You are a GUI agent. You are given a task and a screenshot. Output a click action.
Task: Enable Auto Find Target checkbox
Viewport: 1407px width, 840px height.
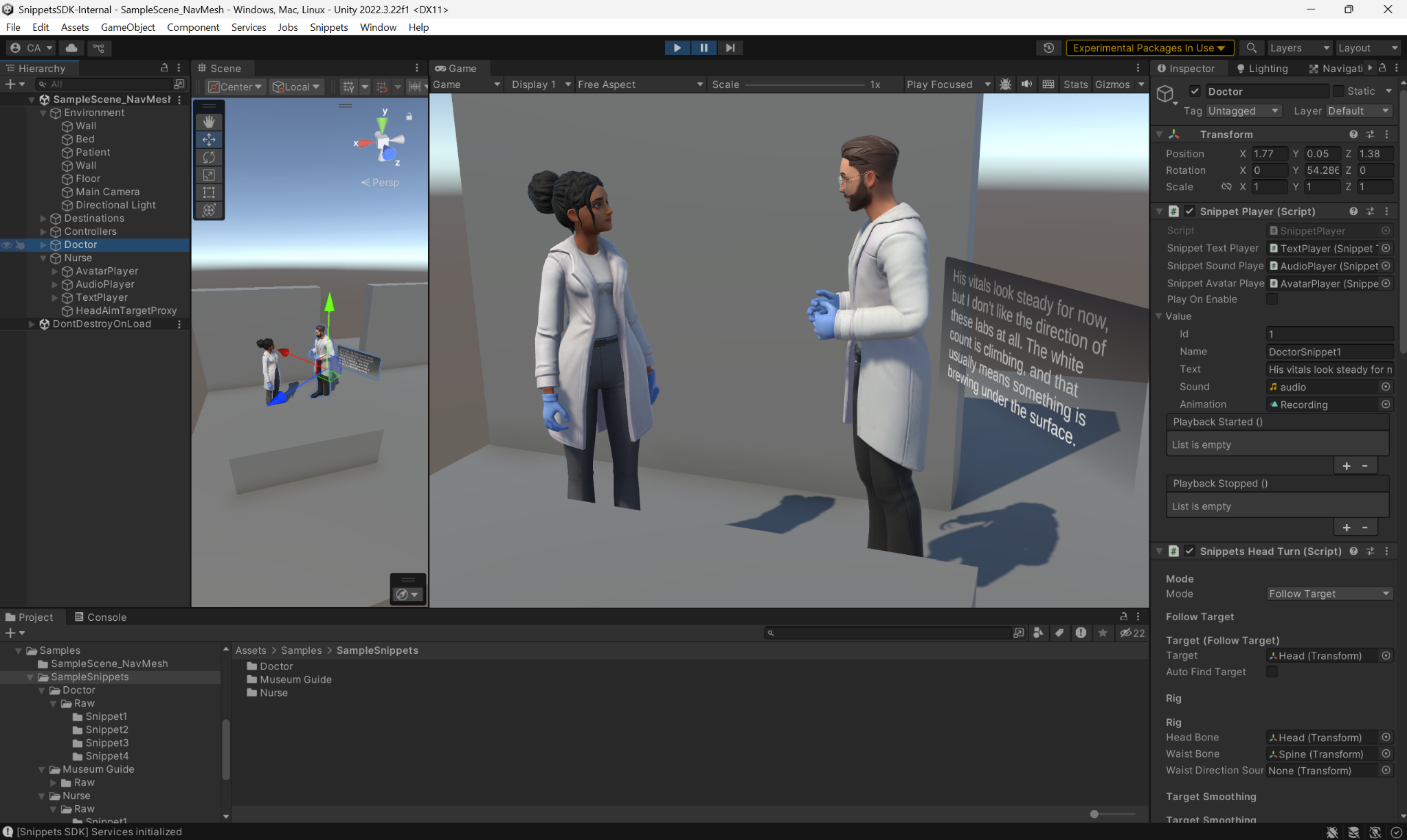click(1272, 672)
